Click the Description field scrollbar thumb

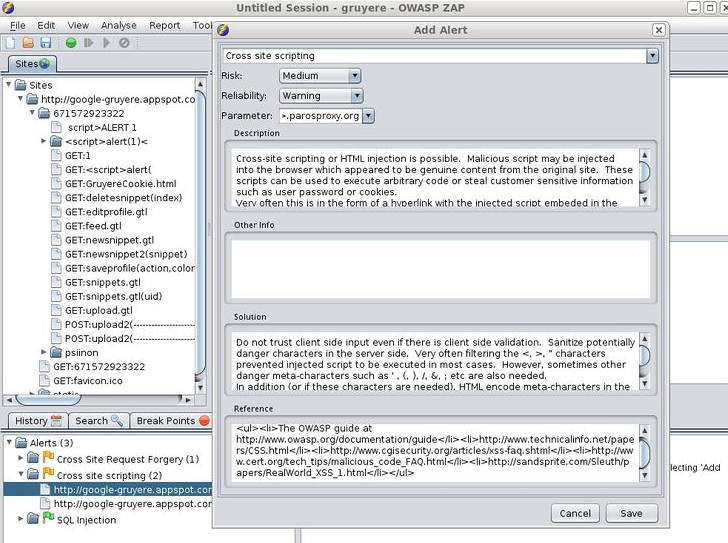coord(644,172)
